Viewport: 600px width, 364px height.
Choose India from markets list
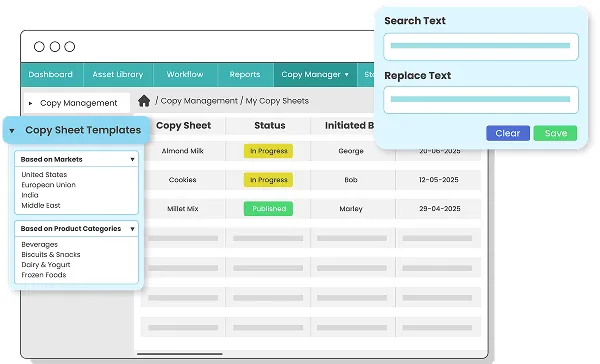pos(30,195)
